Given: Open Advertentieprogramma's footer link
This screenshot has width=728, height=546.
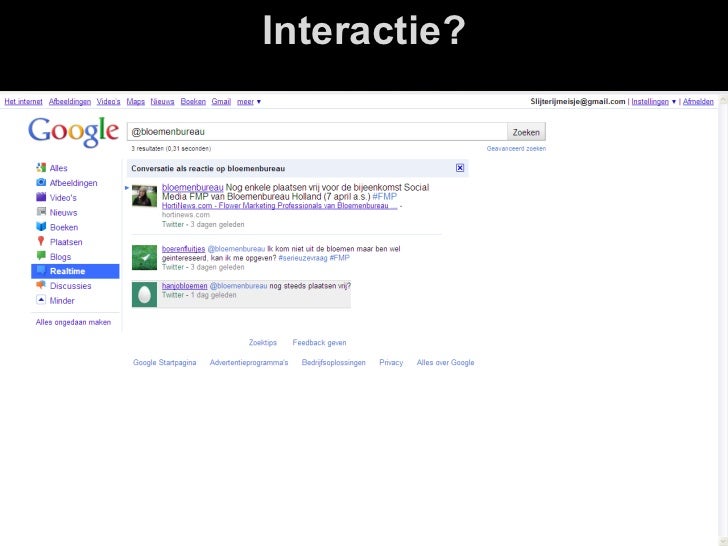Looking at the screenshot, I should click(x=249, y=363).
